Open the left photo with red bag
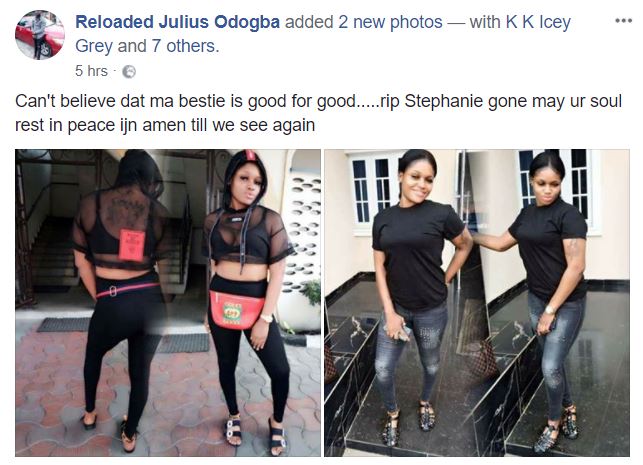 [168, 303]
